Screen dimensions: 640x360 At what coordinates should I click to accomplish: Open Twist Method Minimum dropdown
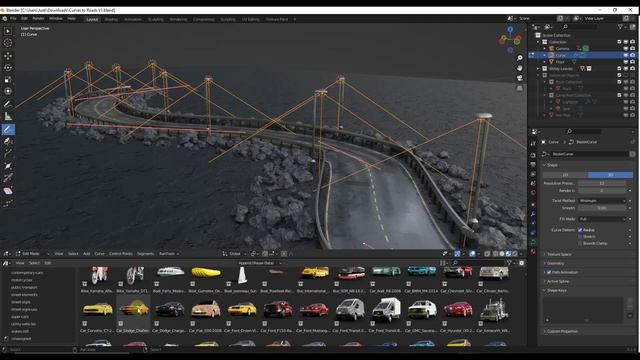[x=602, y=201]
